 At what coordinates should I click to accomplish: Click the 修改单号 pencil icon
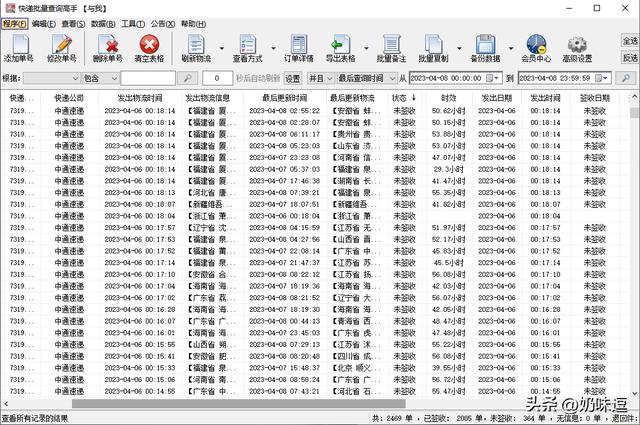click(61, 47)
